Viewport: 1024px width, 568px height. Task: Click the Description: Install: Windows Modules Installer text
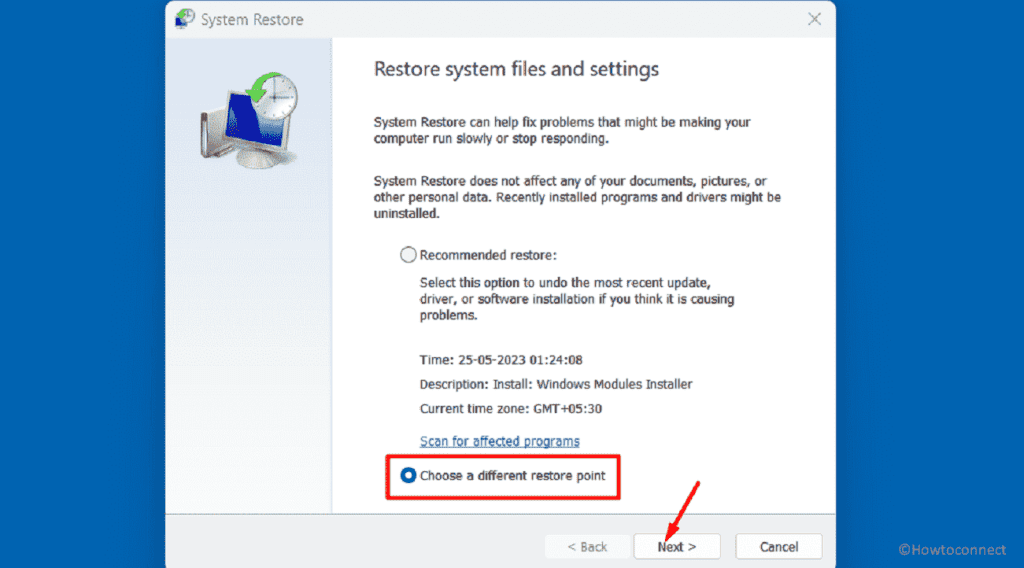556,384
